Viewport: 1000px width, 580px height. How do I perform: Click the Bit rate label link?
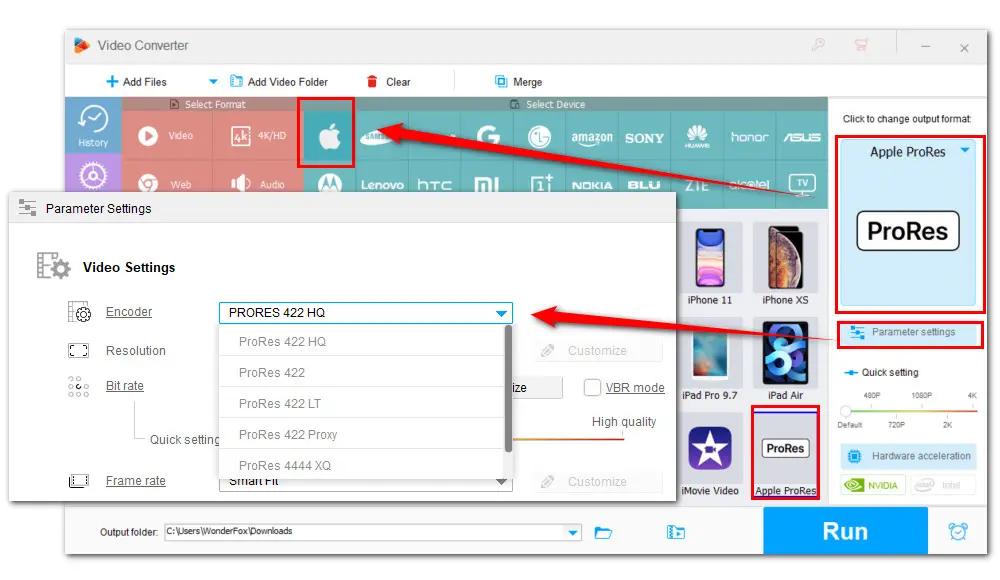(x=124, y=385)
